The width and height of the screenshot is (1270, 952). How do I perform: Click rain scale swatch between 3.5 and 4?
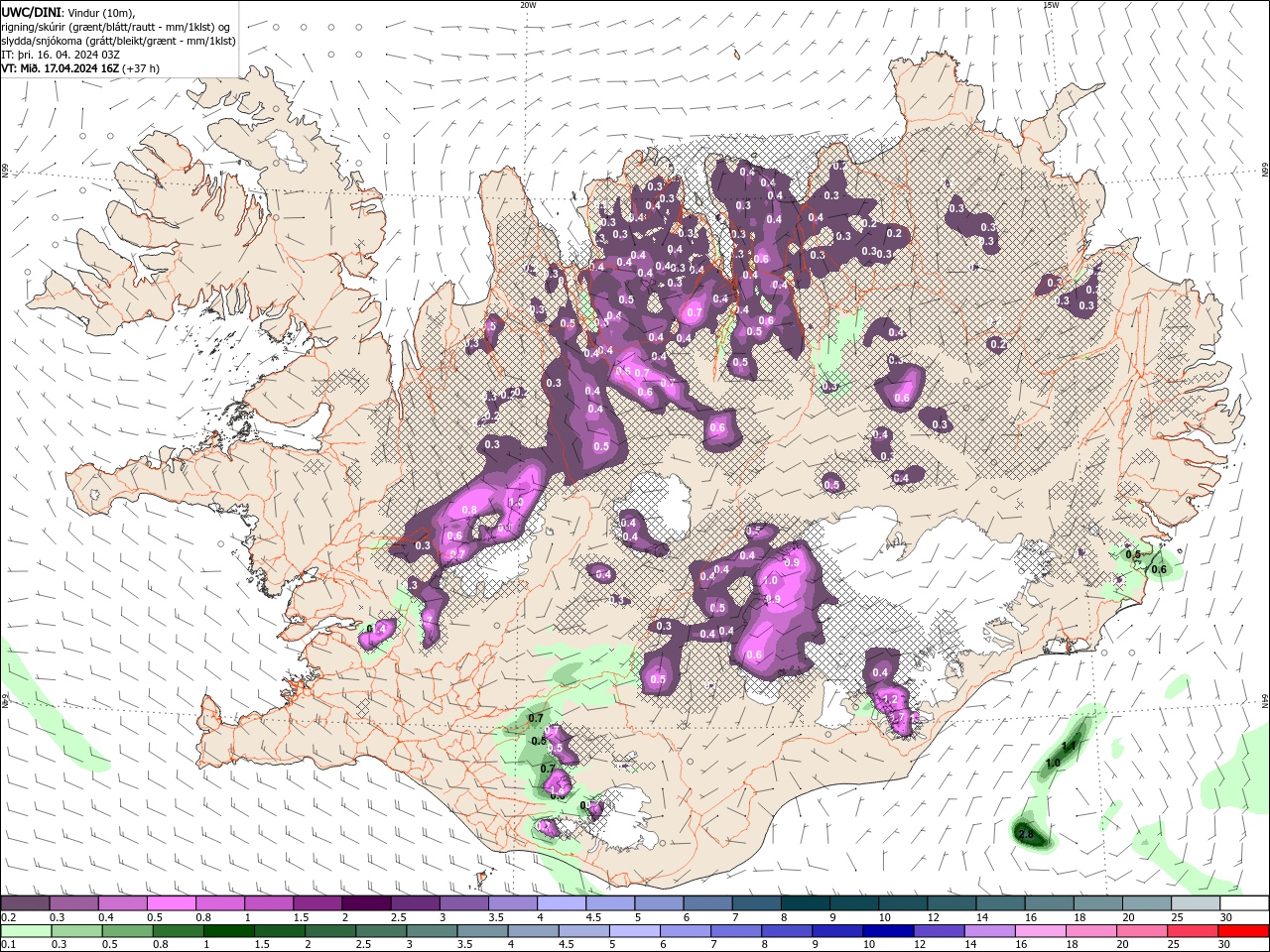(483, 931)
